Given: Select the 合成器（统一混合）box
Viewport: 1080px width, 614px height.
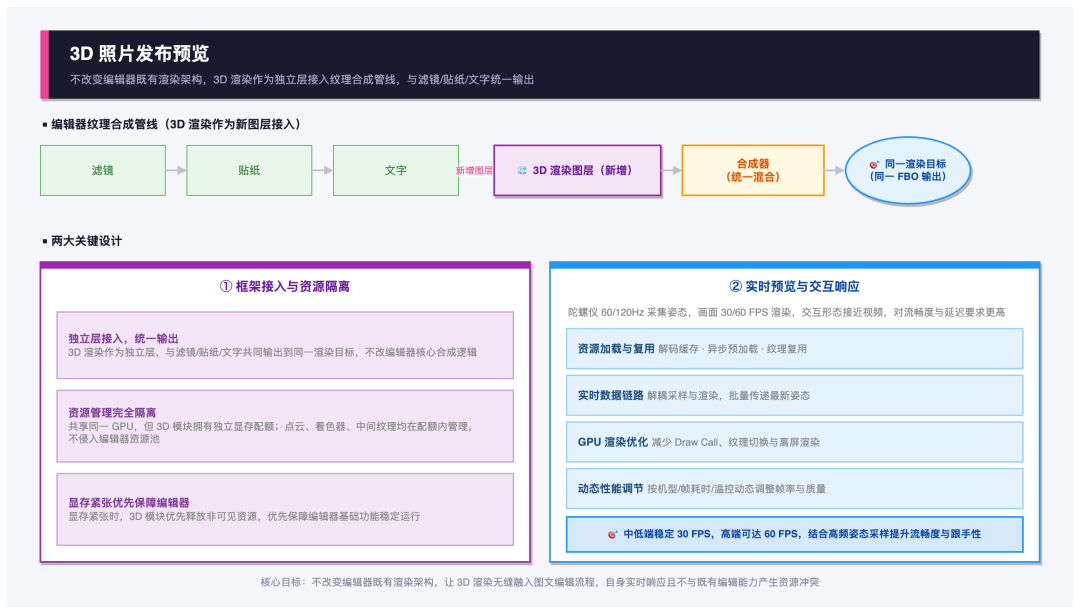Looking at the screenshot, I should [753, 170].
